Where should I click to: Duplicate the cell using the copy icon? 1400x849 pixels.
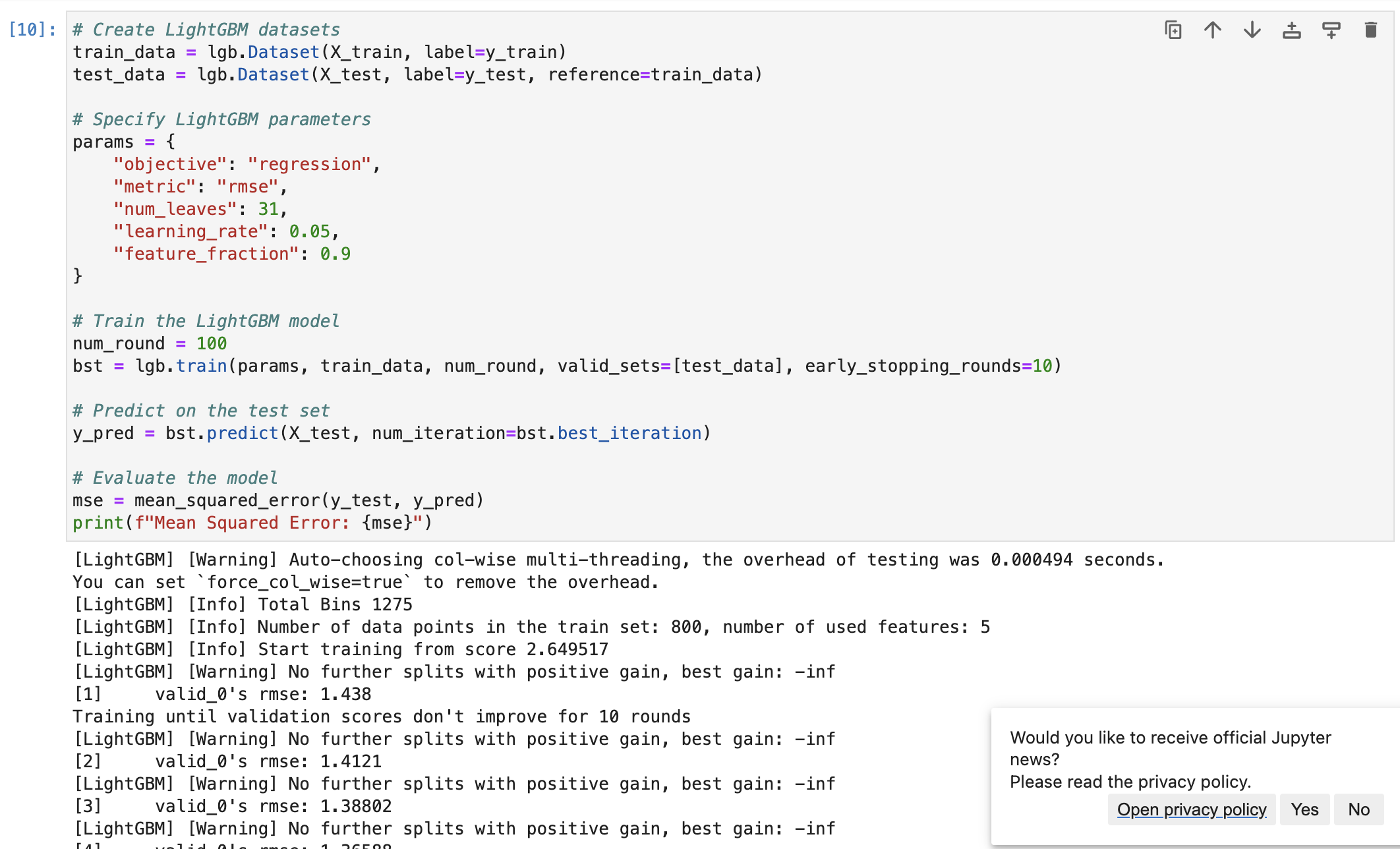(1173, 30)
